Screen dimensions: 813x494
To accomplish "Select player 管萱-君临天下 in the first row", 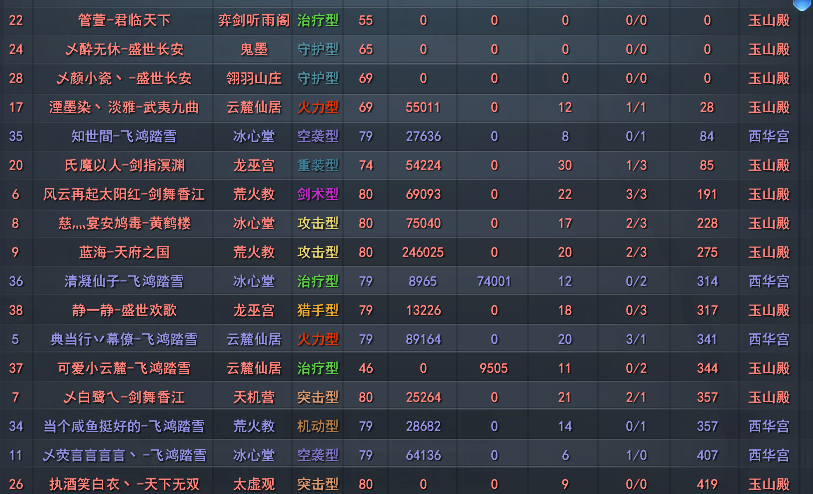I will 124,20.
